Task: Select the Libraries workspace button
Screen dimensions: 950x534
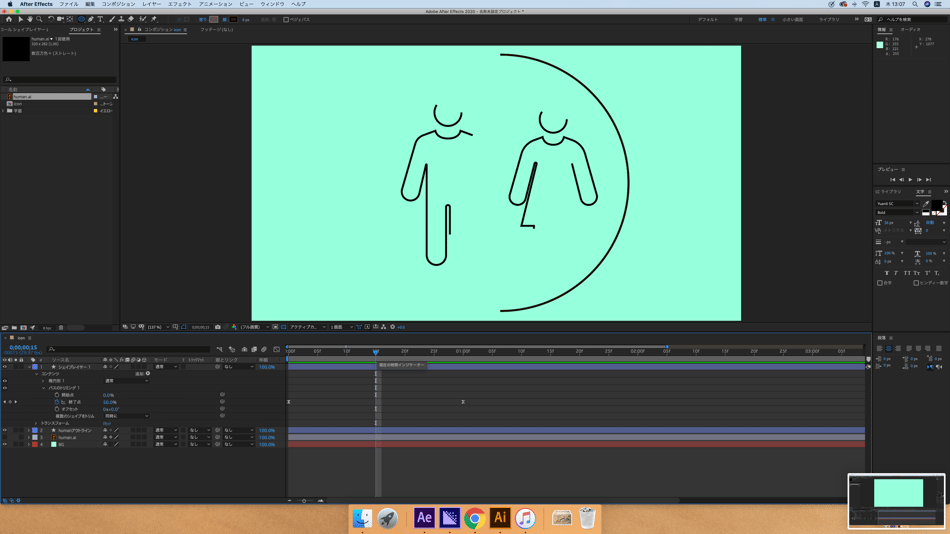Action: pyautogui.click(x=829, y=19)
